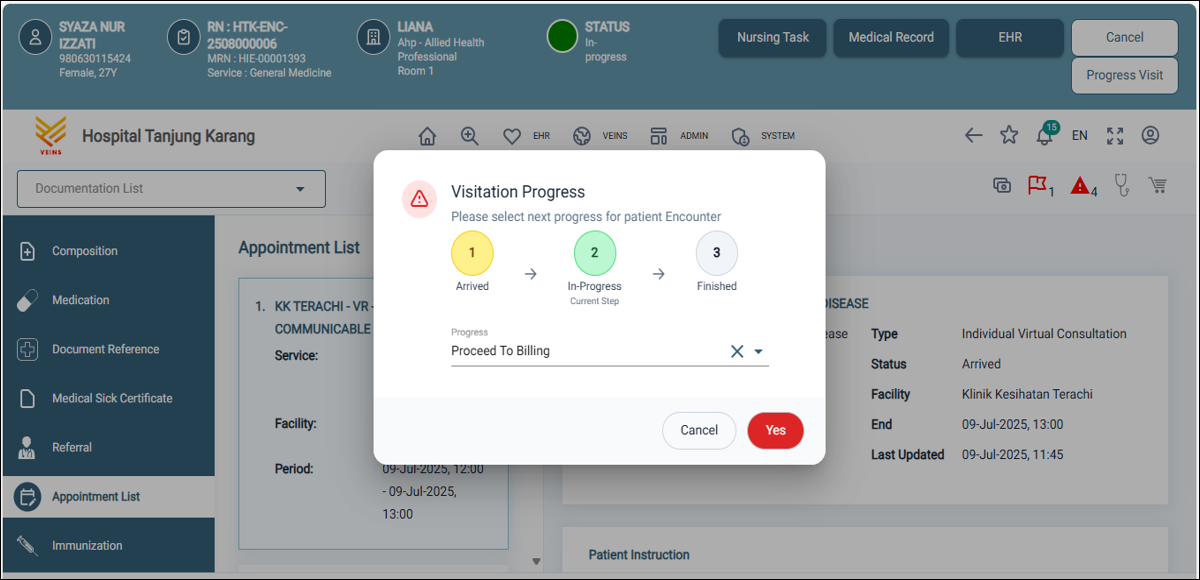Open the shopping cart icon
The height and width of the screenshot is (580, 1200).
[1158, 185]
